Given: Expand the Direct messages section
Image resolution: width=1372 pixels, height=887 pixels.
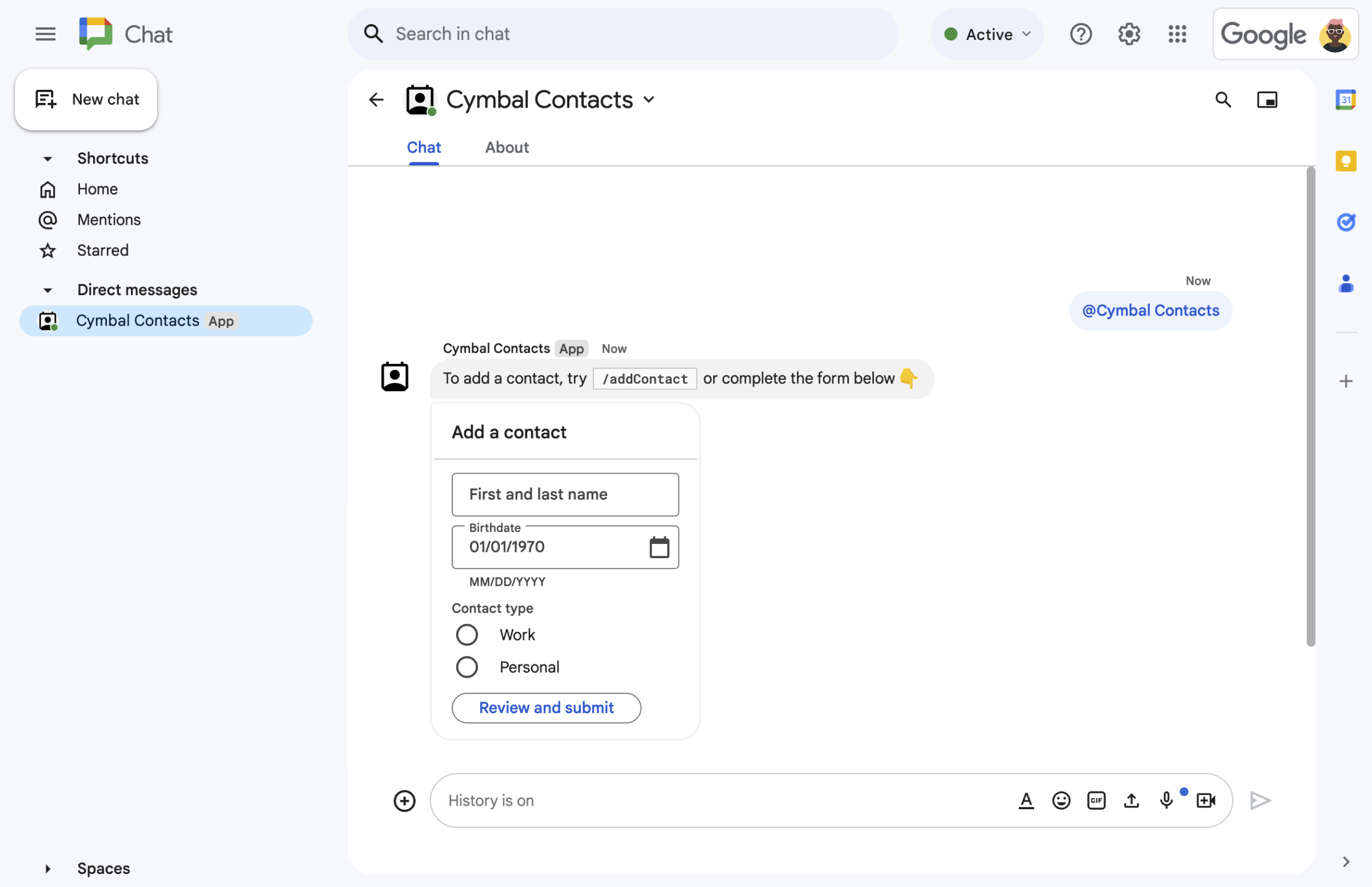Looking at the screenshot, I should pos(47,289).
